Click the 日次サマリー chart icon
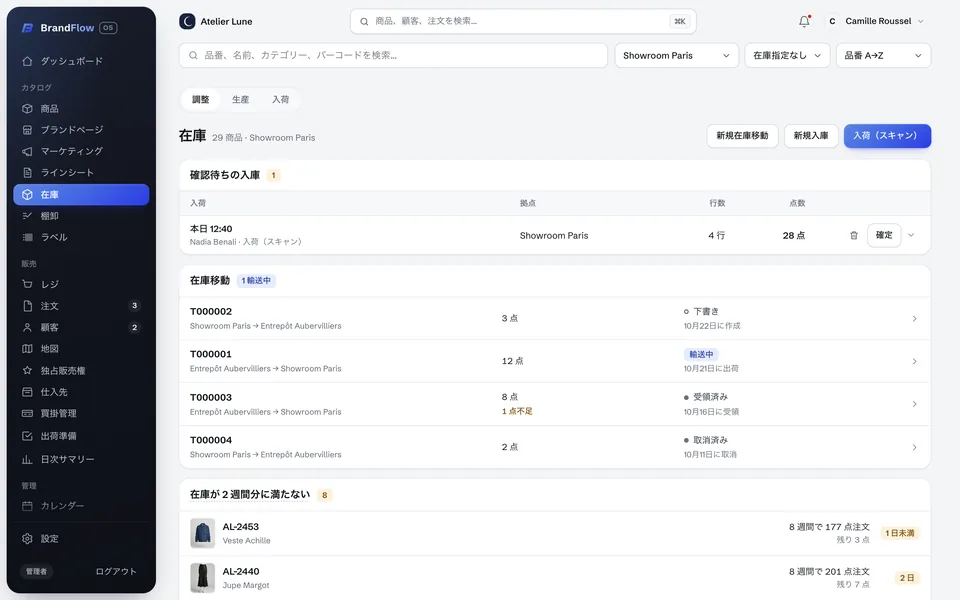The height and width of the screenshot is (600, 960). pyautogui.click(x=27, y=459)
